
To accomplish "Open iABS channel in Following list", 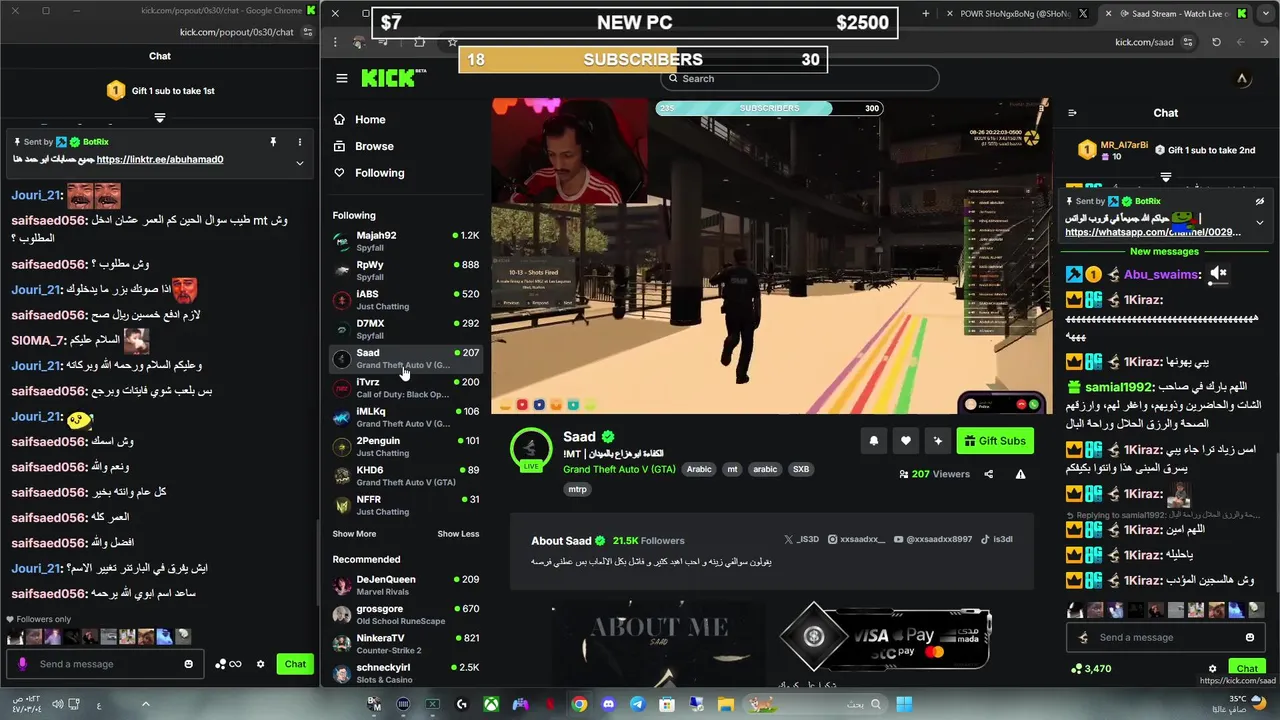I will click(406, 300).
